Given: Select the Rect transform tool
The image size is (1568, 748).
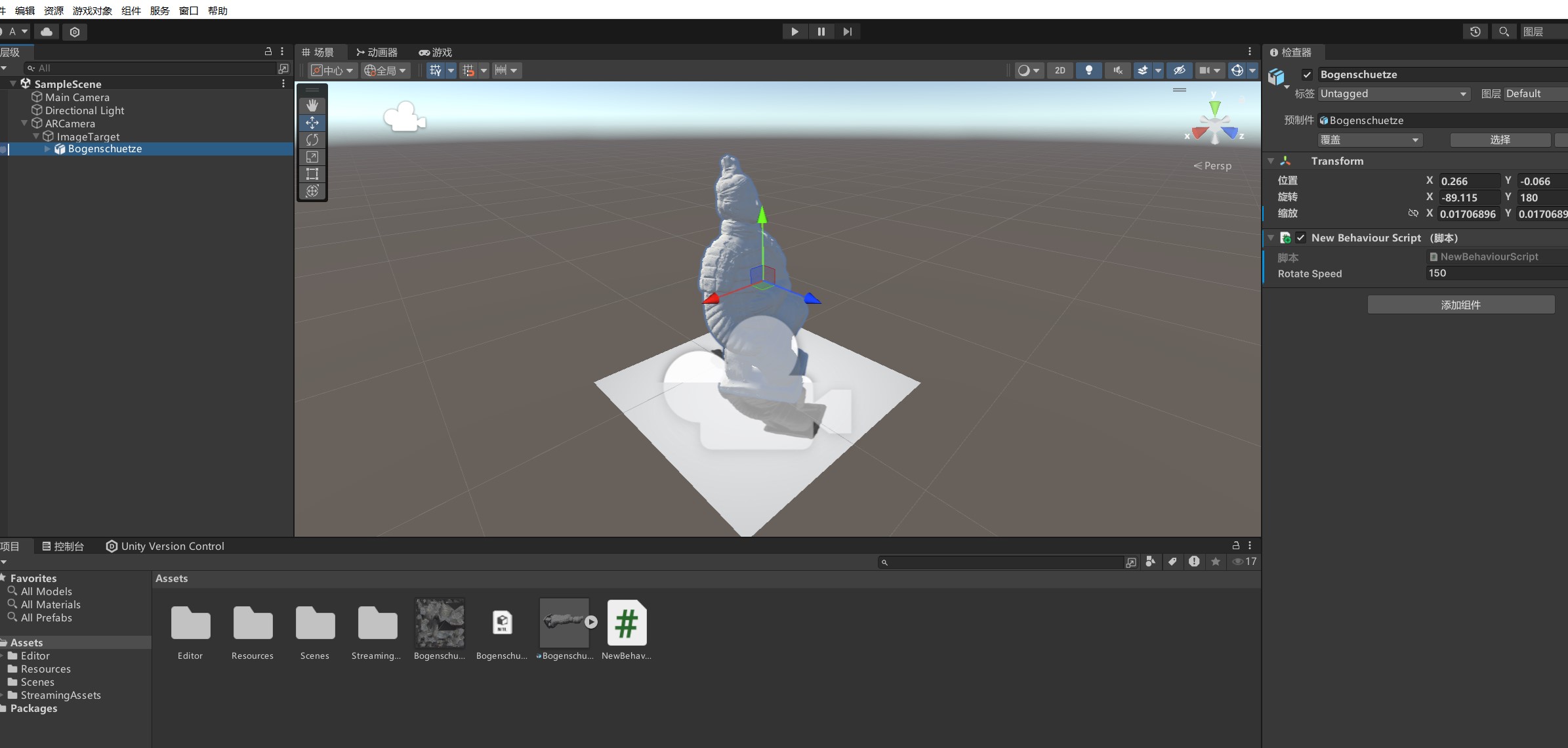Looking at the screenshot, I should tap(312, 174).
